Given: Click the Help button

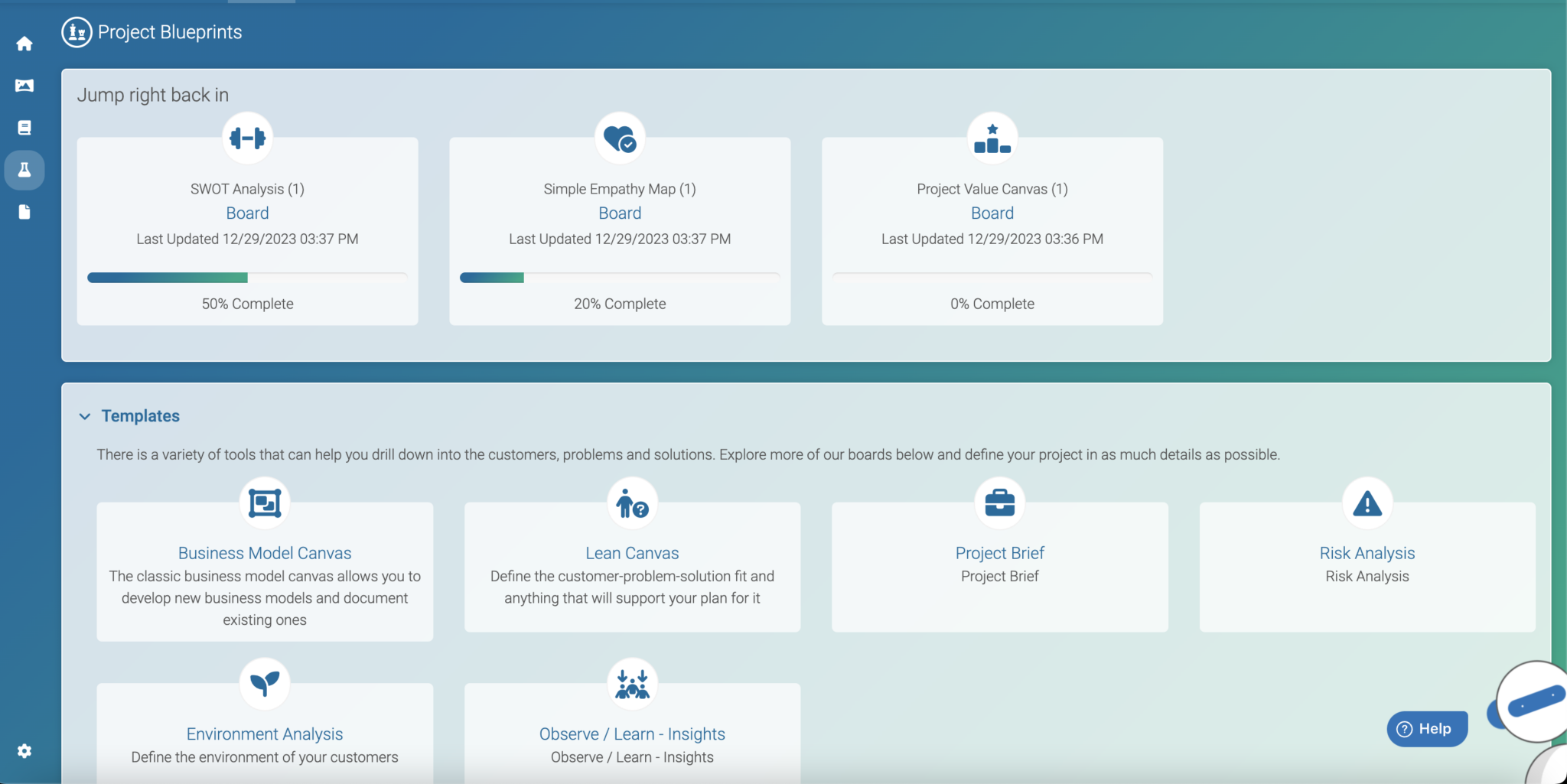Looking at the screenshot, I should coord(1426,728).
